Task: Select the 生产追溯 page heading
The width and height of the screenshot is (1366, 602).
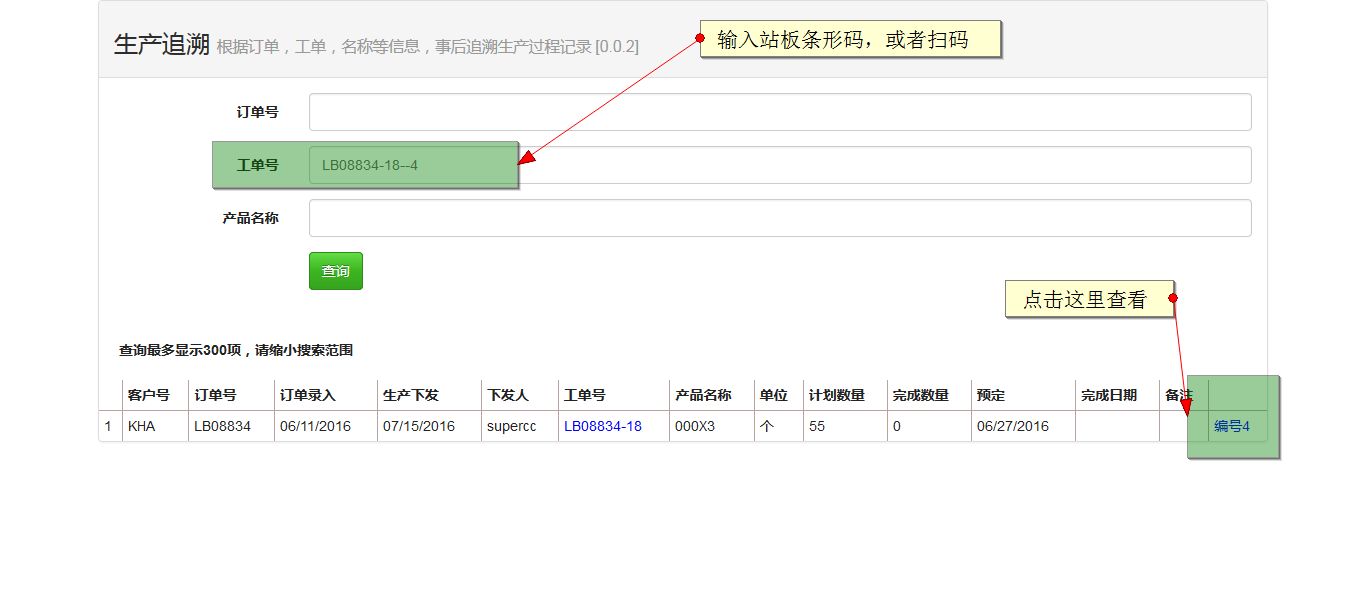Action: point(163,44)
